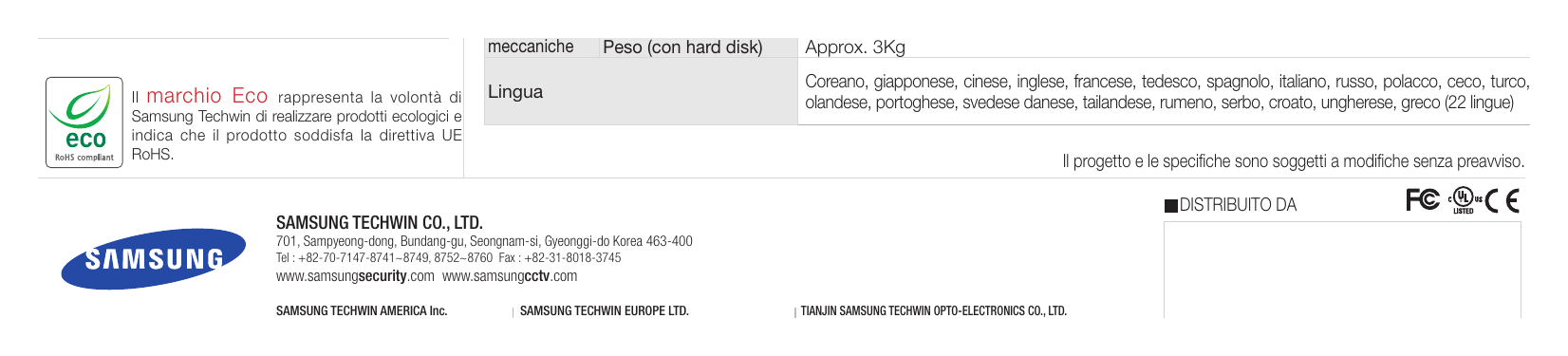Click the blue Samsung oval logo

154,258
